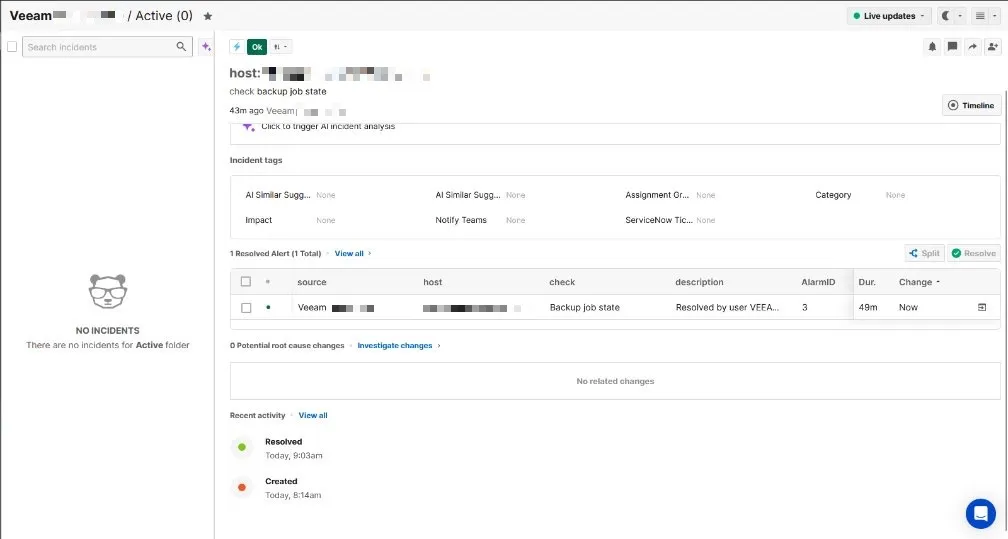Check the alerts table header checkbox

pyautogui.click(x=246, y=282)
